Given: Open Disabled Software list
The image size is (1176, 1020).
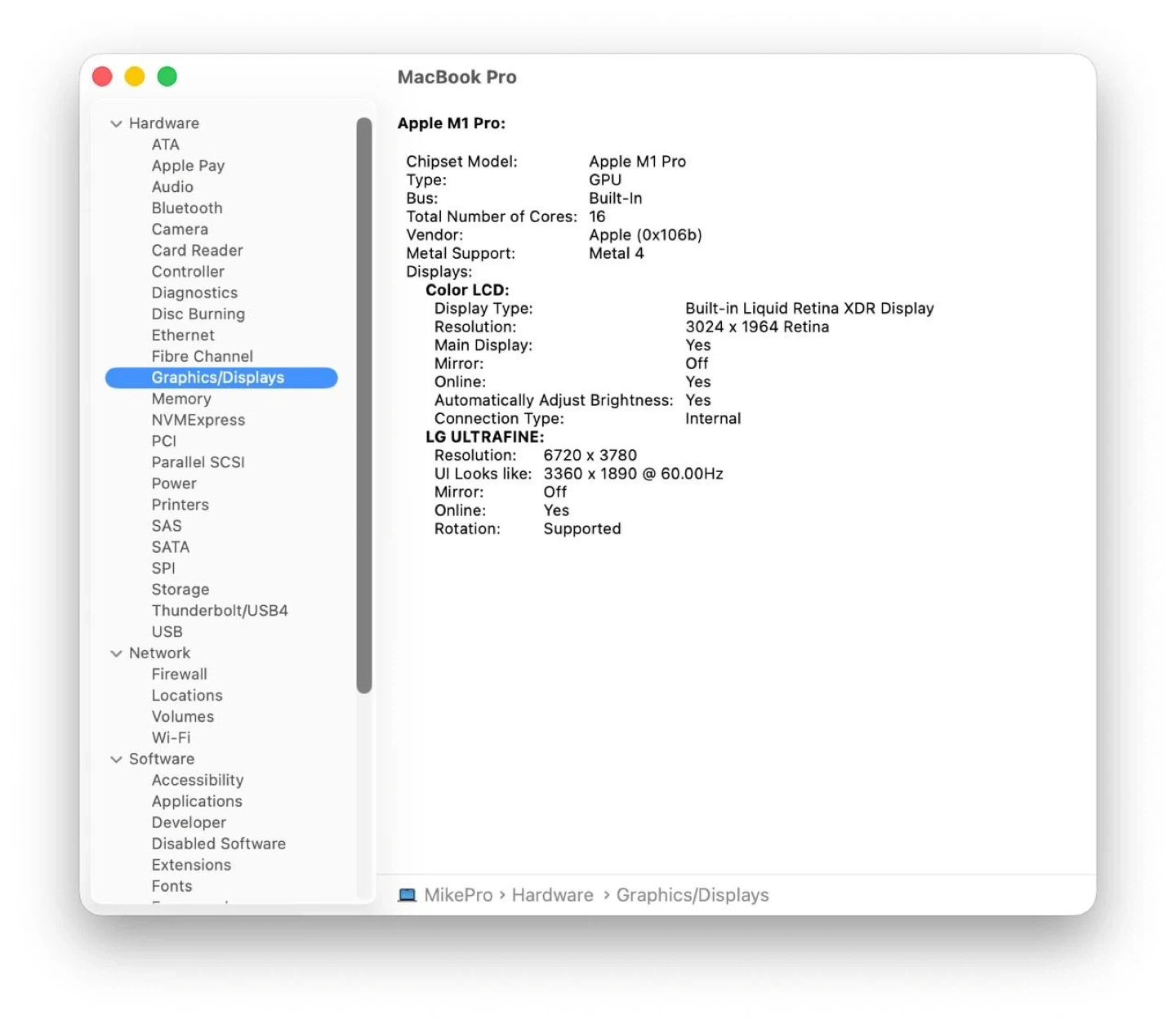Looking at the screenshot, I should tap(219, 844).
